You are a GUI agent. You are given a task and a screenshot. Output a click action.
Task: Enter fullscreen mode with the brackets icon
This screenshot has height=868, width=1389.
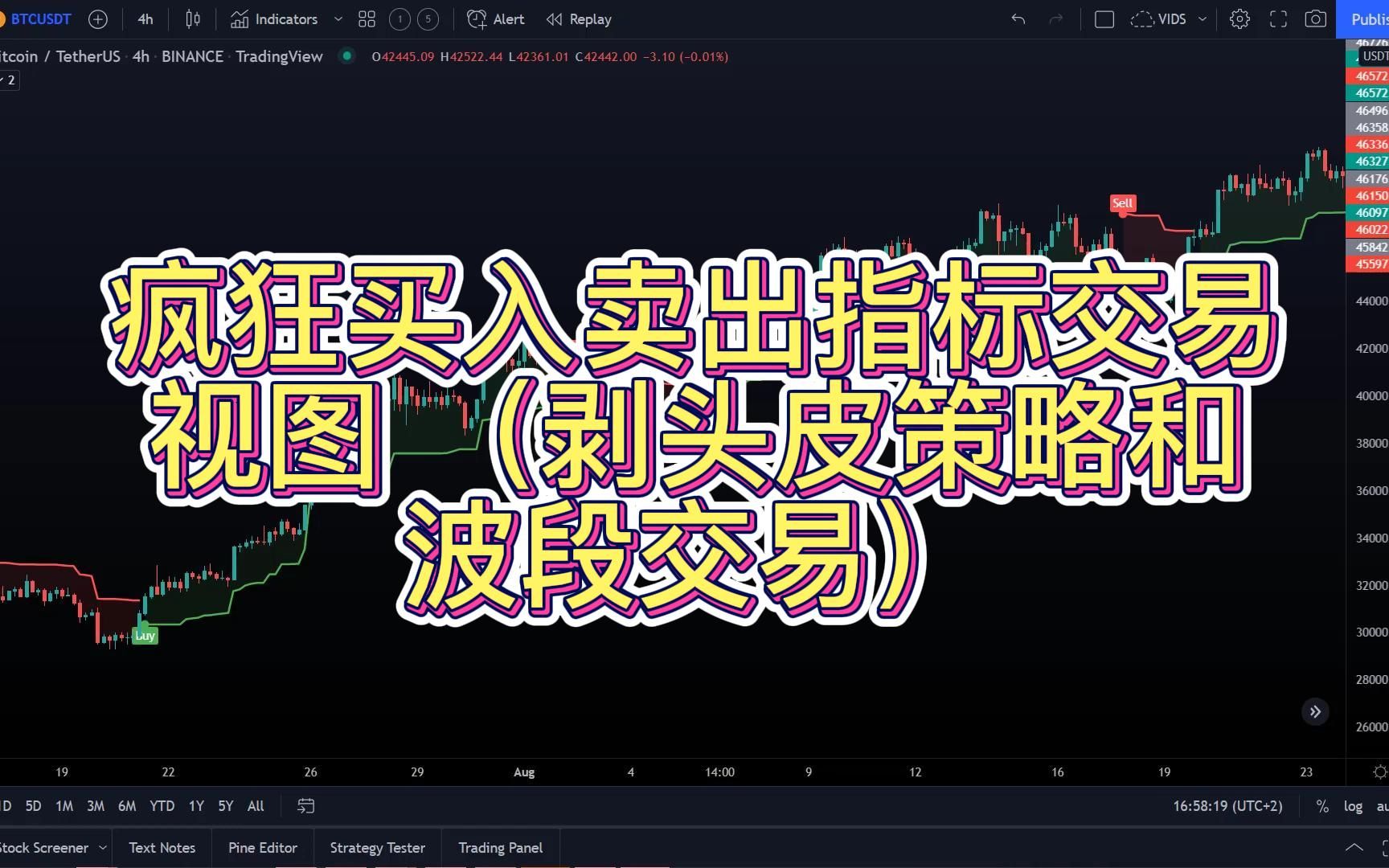click(x=1277, y=18)
